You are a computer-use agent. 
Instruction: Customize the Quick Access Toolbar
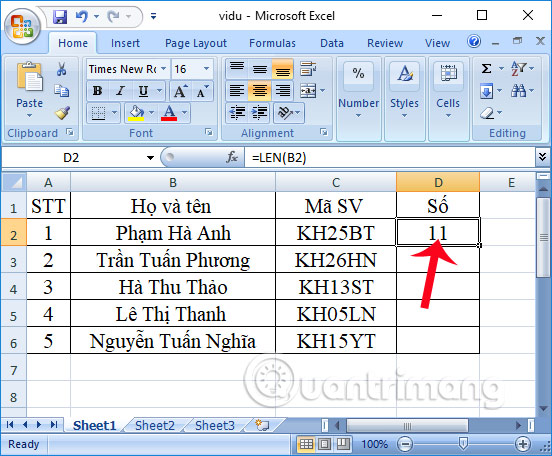153,16
